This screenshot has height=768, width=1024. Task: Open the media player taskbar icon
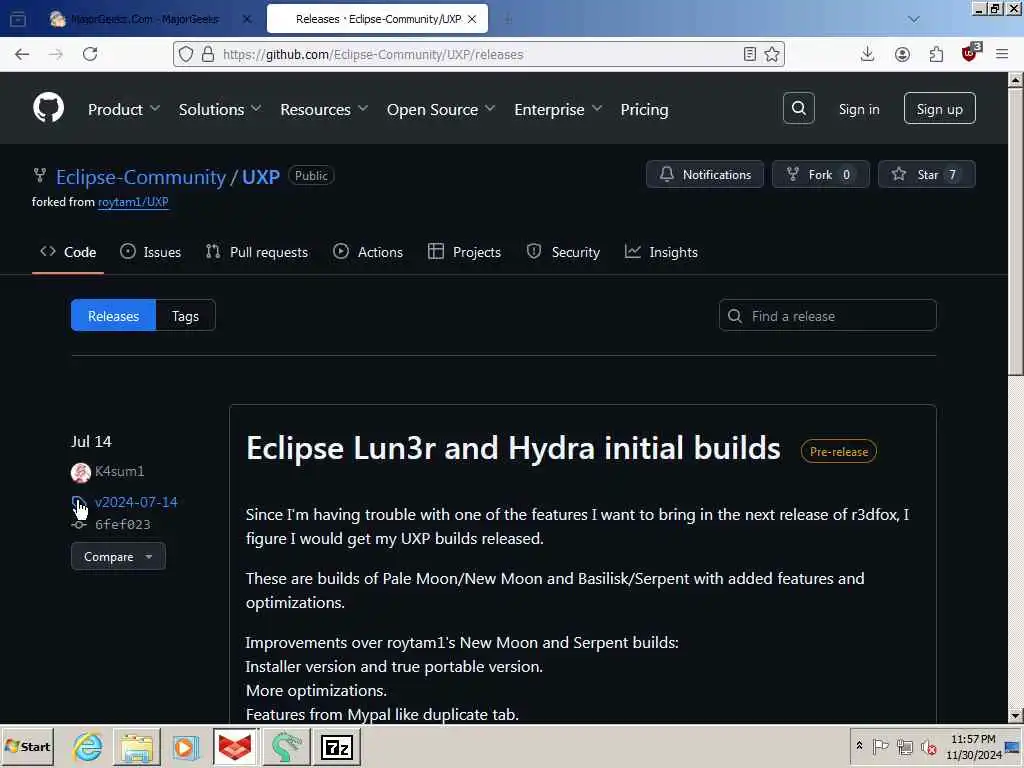coord(185,747)
